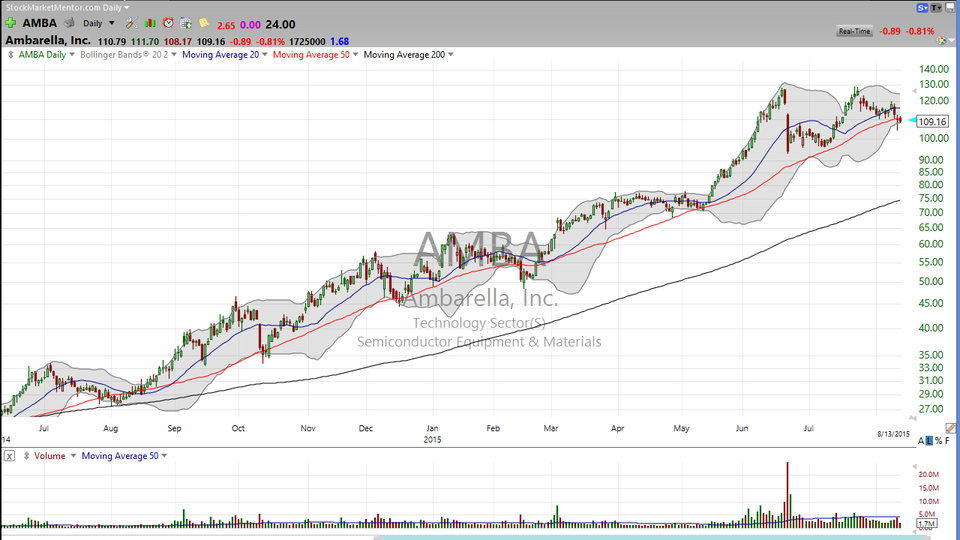Click the 1.7M volume value label
The image size is (960, 540).
tap(927, 524)
